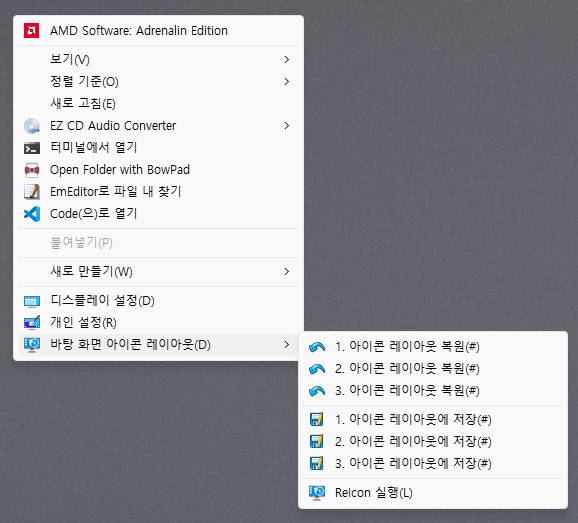Click the EZ CD Audio Converter disc icon

tap(32, 126)
